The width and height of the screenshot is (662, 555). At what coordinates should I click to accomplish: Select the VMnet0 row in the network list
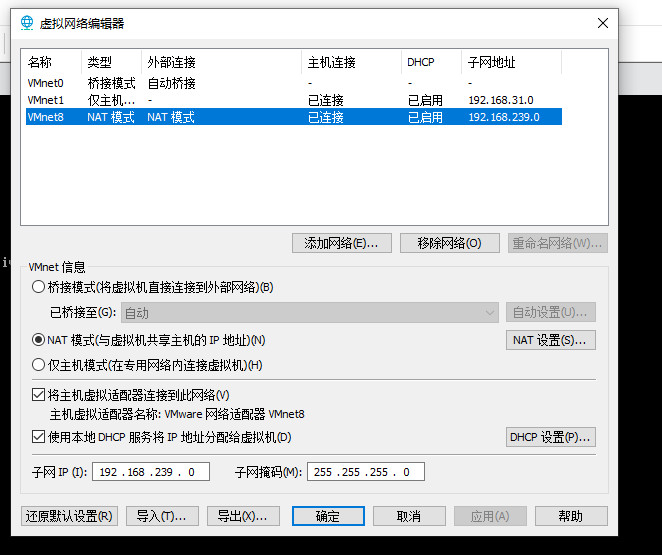tap(293, 83)
